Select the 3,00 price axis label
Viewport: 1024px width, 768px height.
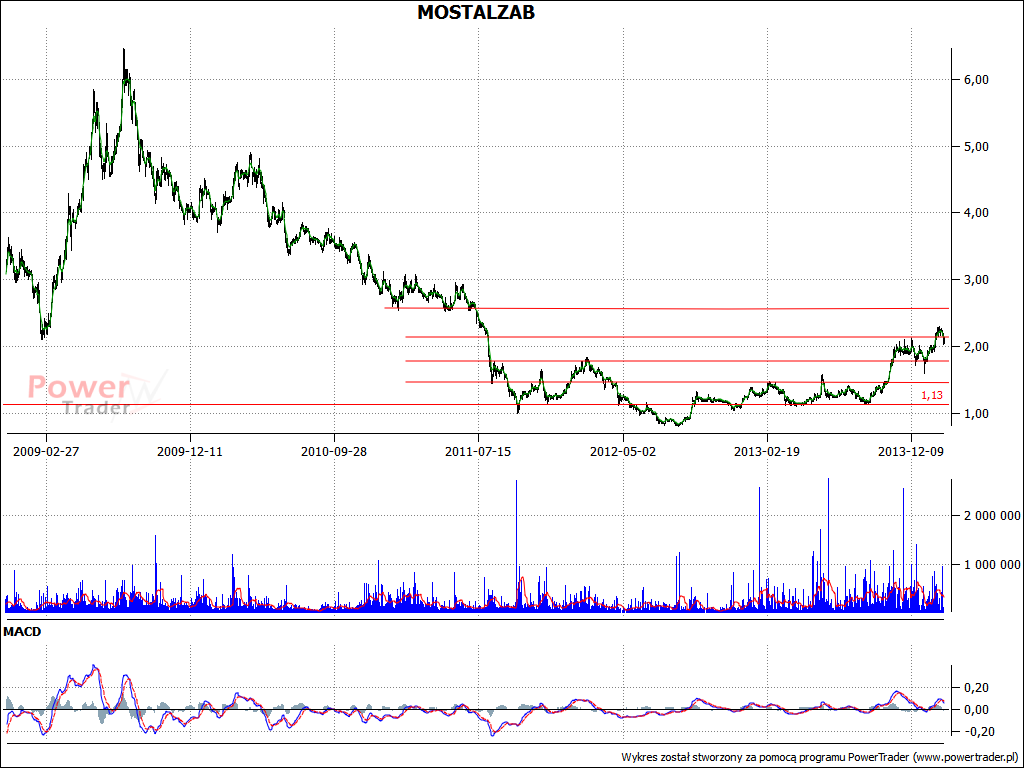[x=976, y=280]
